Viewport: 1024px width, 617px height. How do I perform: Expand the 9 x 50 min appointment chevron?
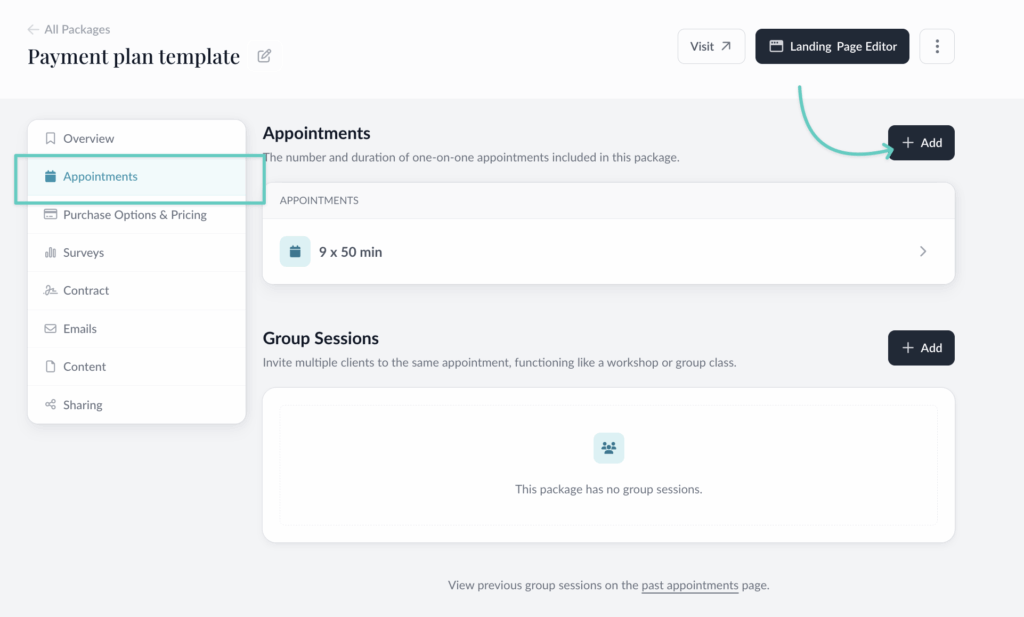(923, 252)
